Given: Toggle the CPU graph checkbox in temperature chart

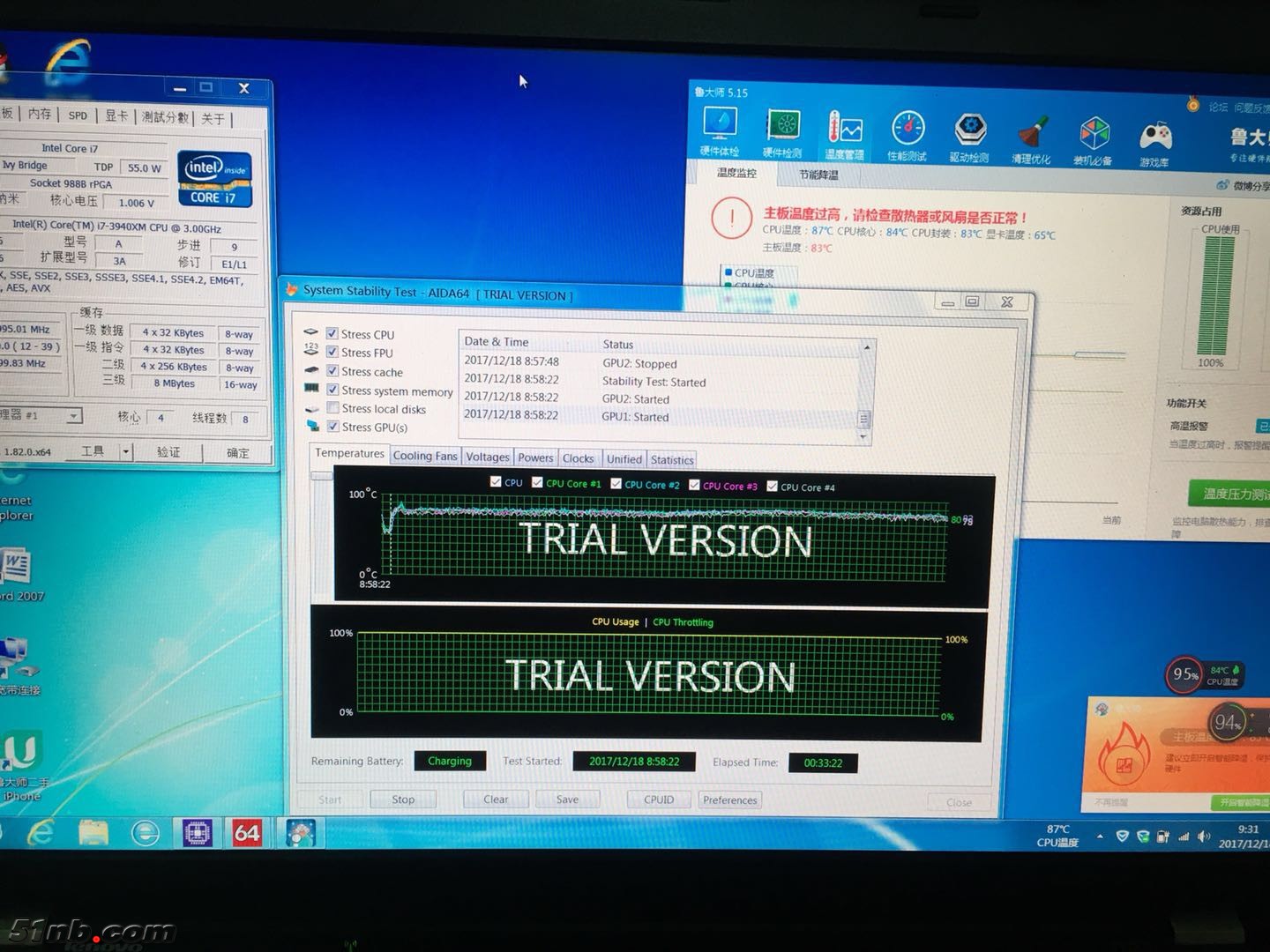Looking at the screenshot, I should (x=496, y=481).
